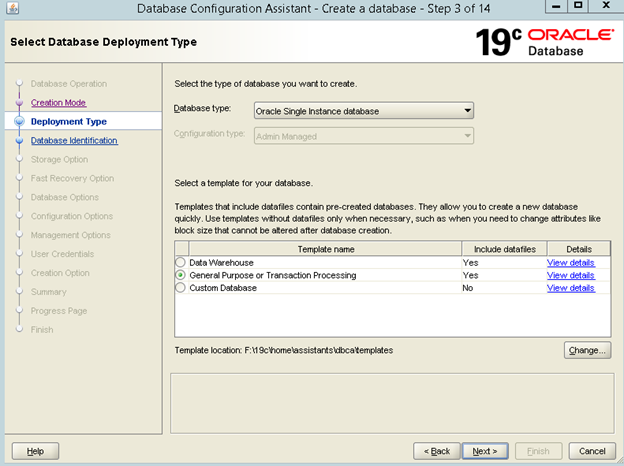Screen dimensions: 624x466
Task: Select the Data Warehouse template radio button
Action: (x=180, y=262)
